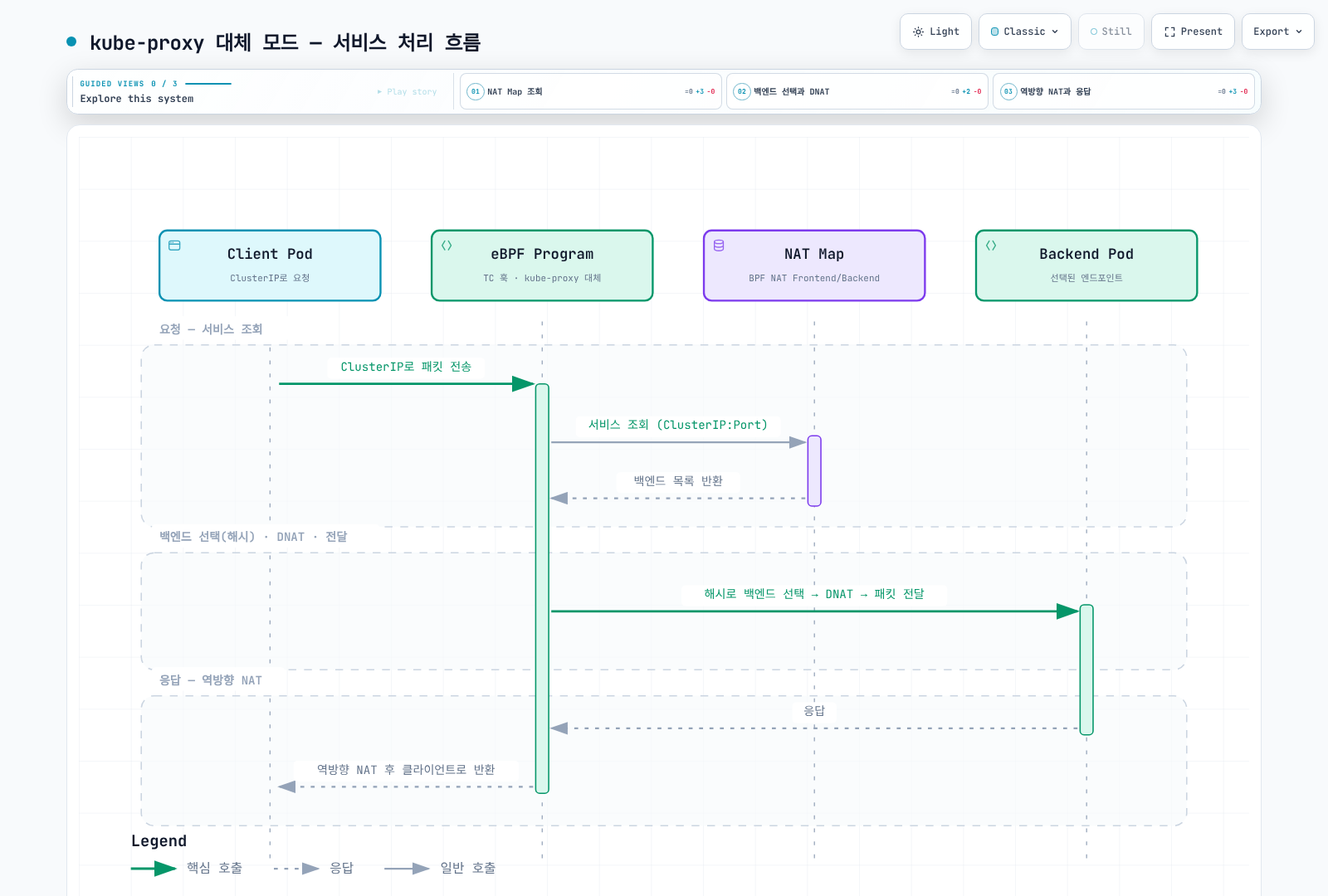Click the code brackets icon on Backend Pod
The height and width of the screenshot is (896, 1328).
pyautogui.click(x=991, y=246)
